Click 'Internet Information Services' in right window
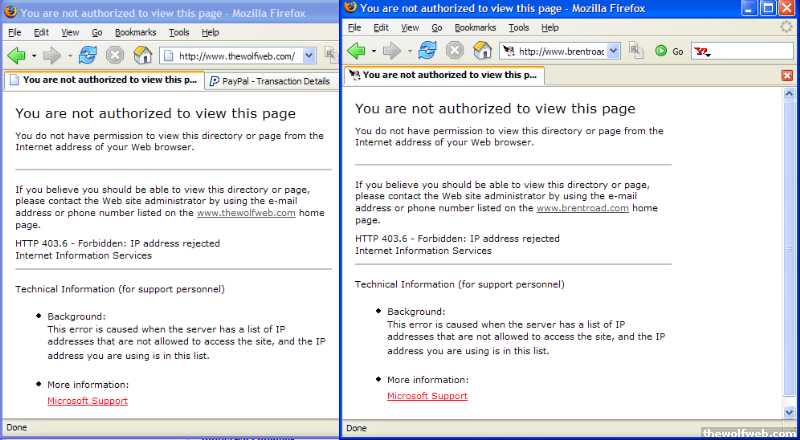 [x=423, y=251]
